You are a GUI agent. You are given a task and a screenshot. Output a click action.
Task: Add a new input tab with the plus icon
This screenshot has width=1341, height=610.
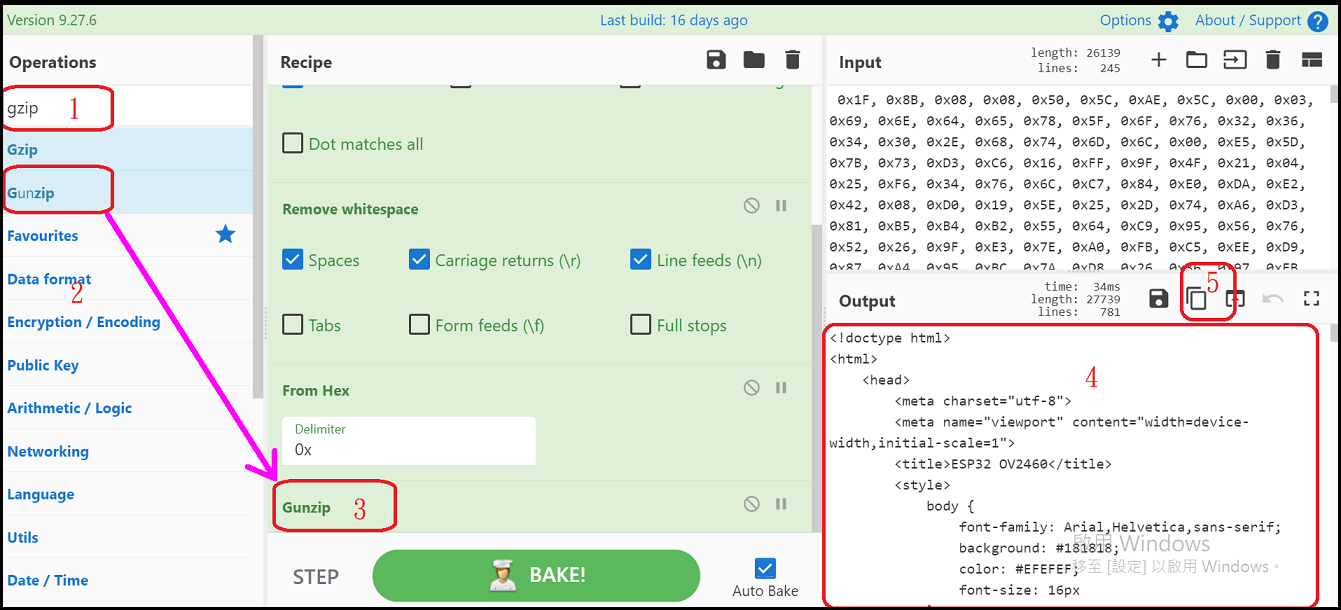click(1158, 60)
